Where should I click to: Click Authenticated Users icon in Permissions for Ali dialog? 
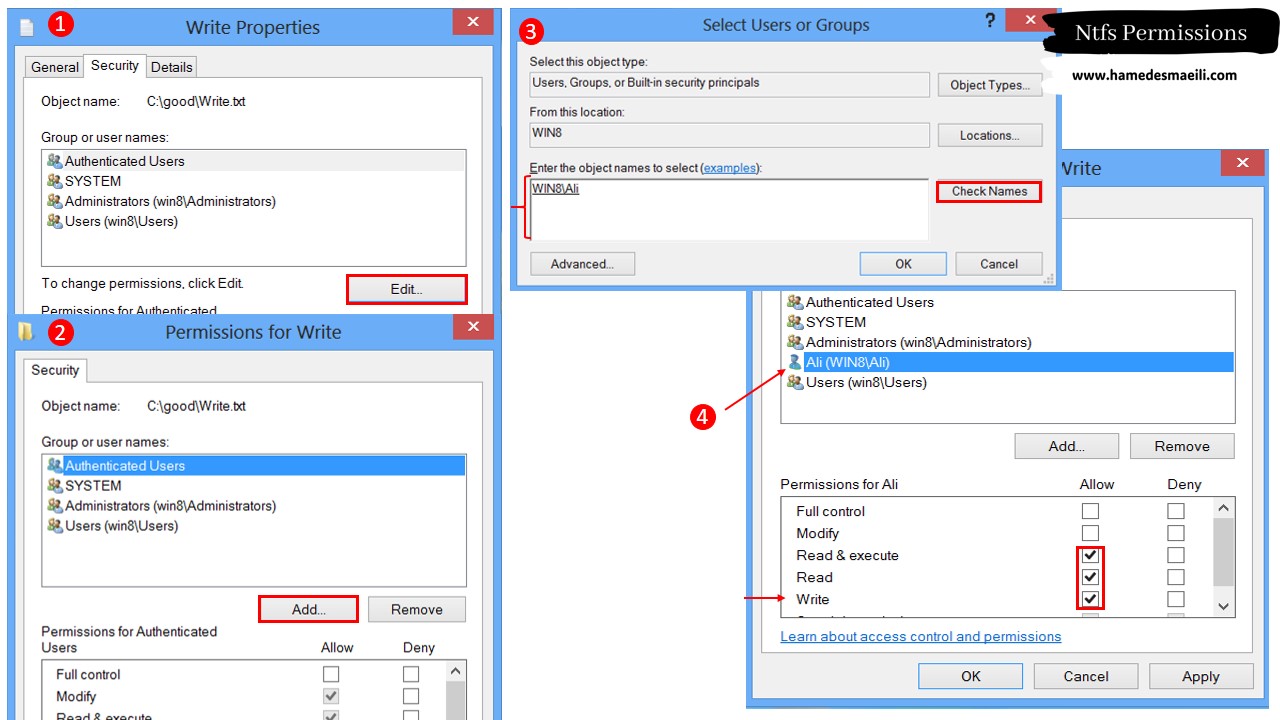click(795, 302)
